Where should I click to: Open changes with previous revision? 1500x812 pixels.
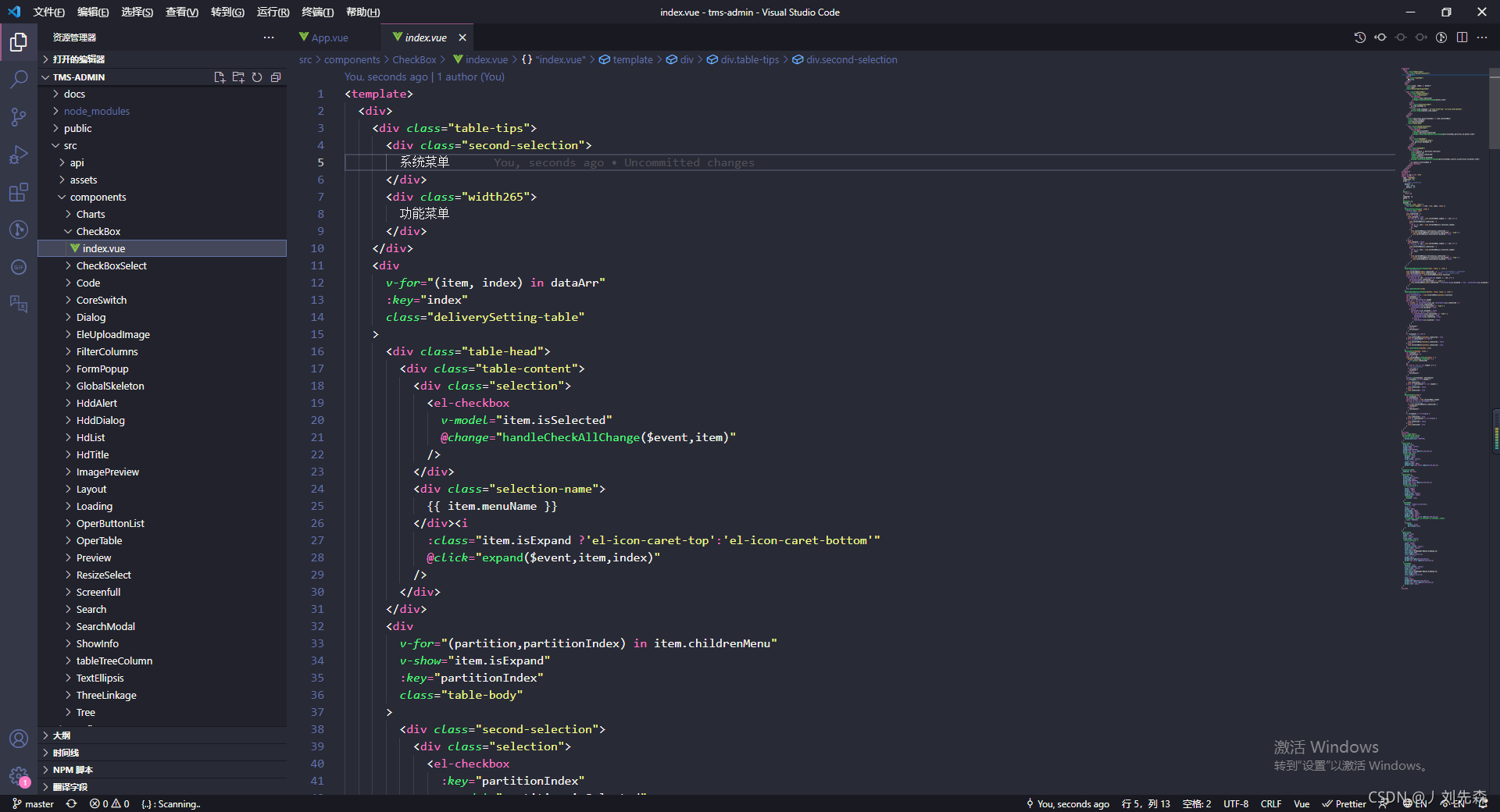tap(1380, 37)
